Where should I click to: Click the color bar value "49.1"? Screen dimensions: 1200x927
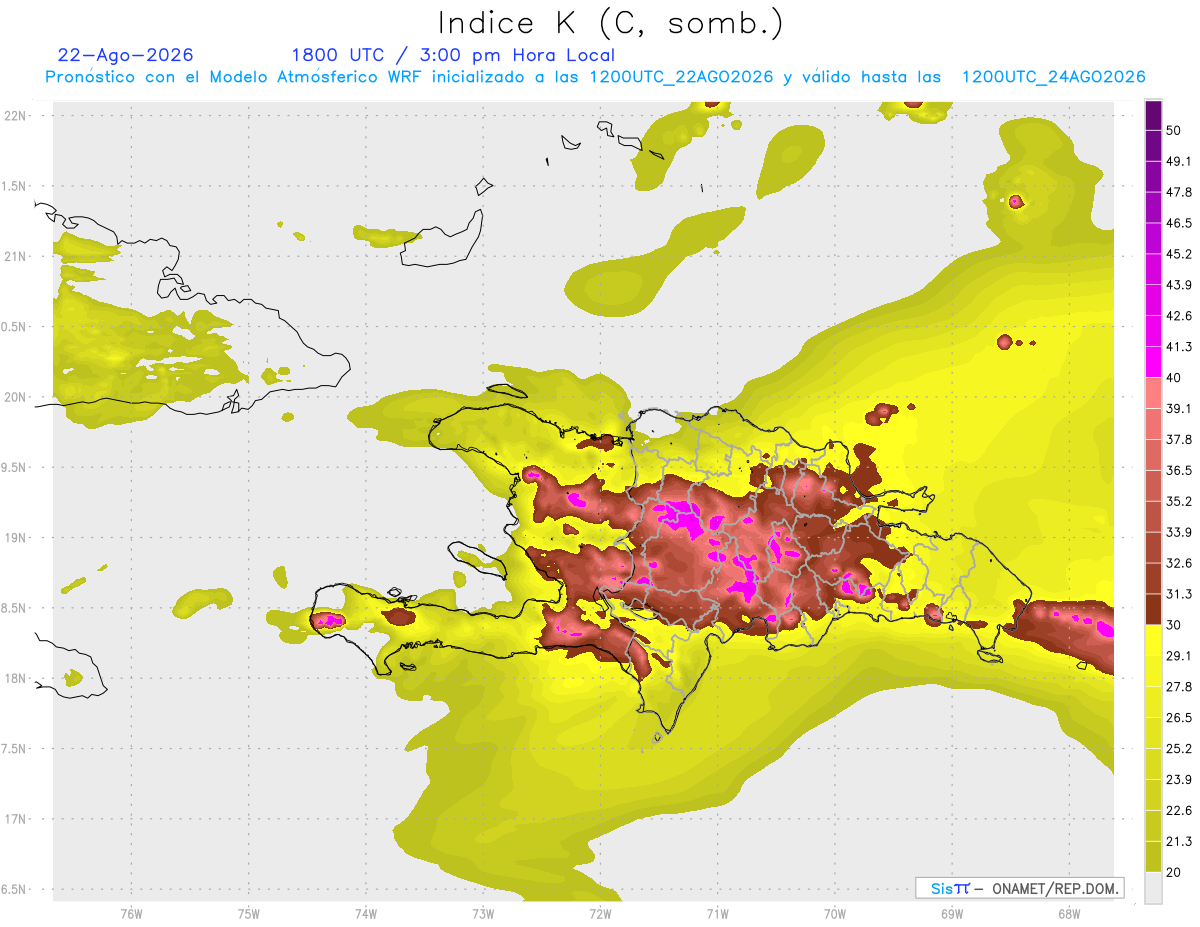[1178, 161]
